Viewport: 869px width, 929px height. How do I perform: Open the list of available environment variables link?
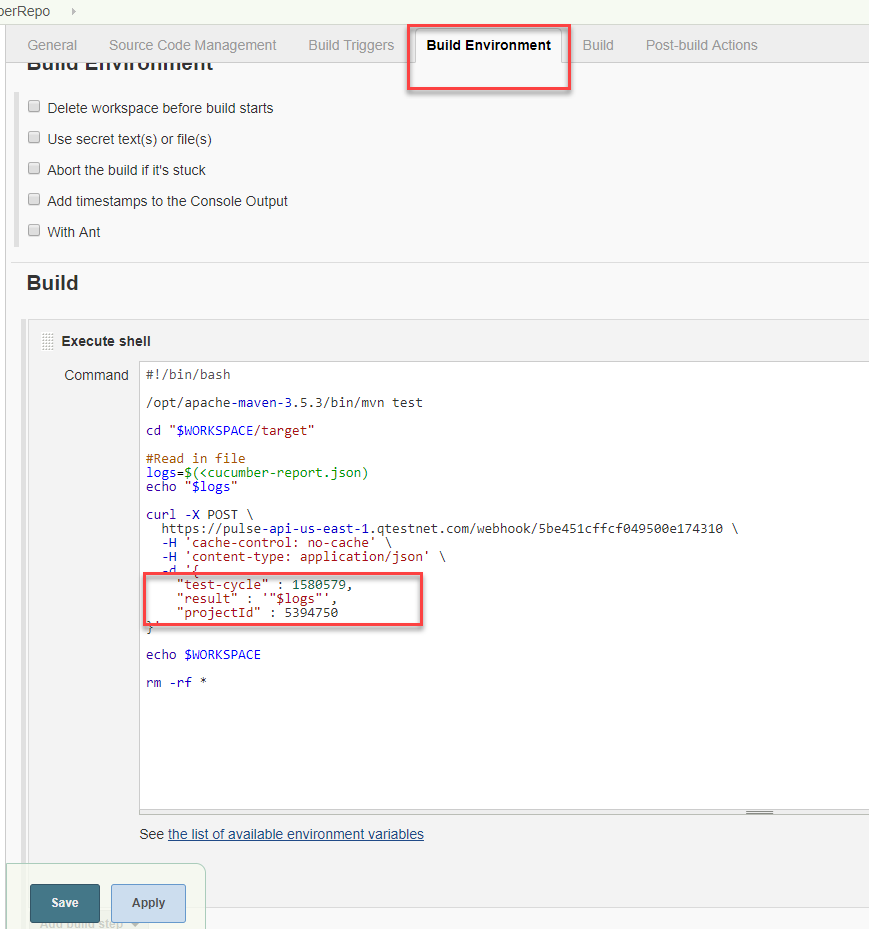295,834
